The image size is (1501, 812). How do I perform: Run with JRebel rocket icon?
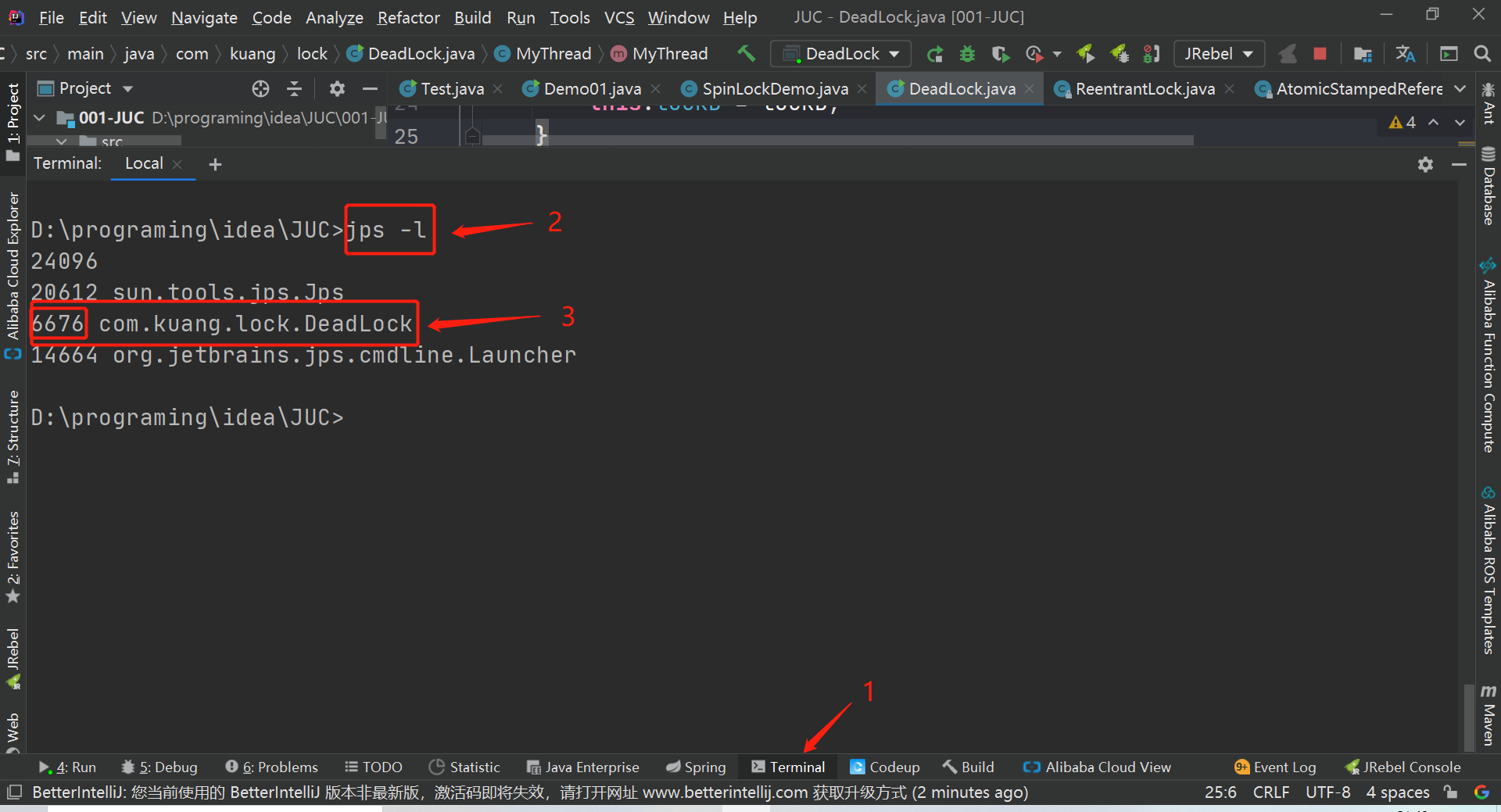tap(1085, 54)
